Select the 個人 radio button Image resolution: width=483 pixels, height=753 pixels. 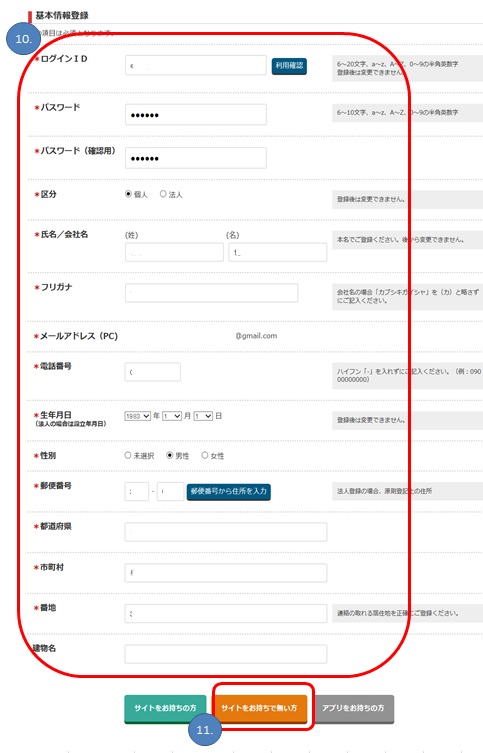(x=128, y=194)
